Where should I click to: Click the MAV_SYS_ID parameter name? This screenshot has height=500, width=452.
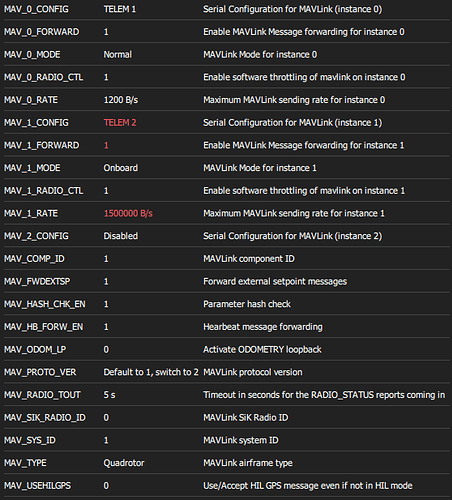(30, 440)
